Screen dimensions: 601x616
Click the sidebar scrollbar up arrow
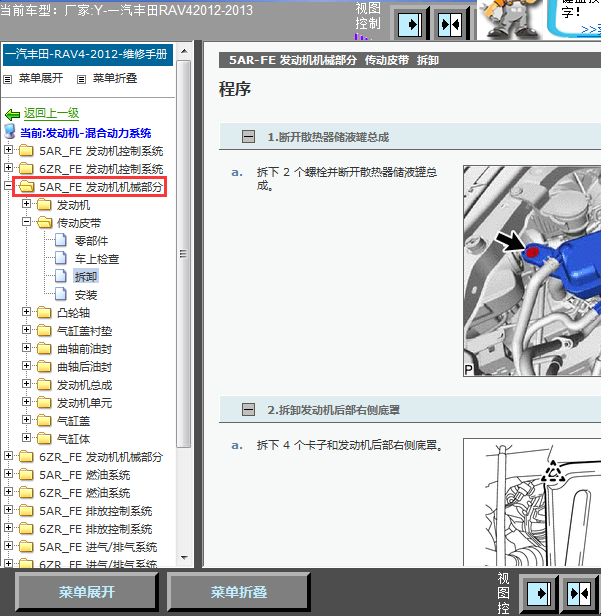pyautogui.click(x=184, y=51)
